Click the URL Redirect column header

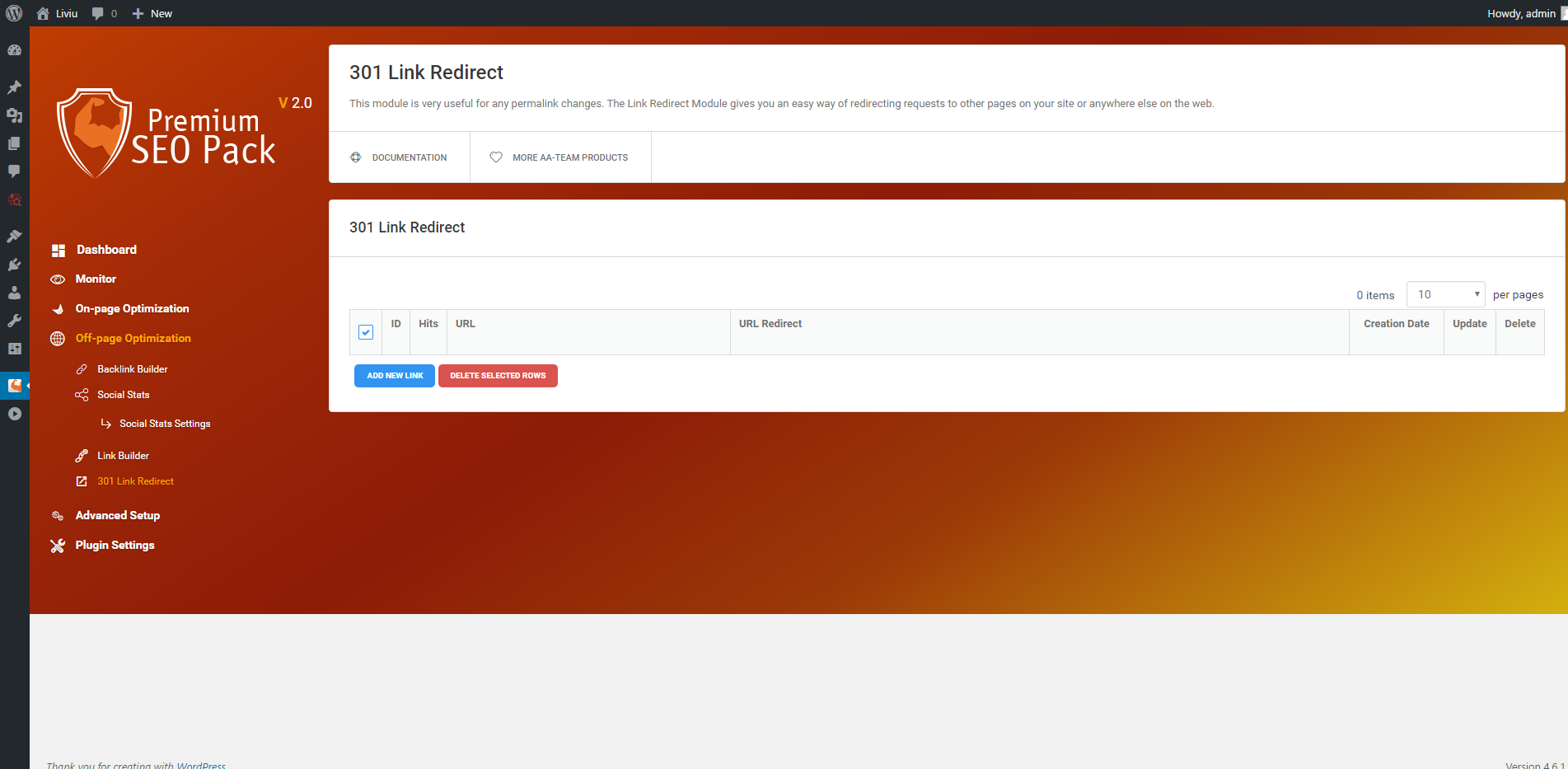click(770, 324)
